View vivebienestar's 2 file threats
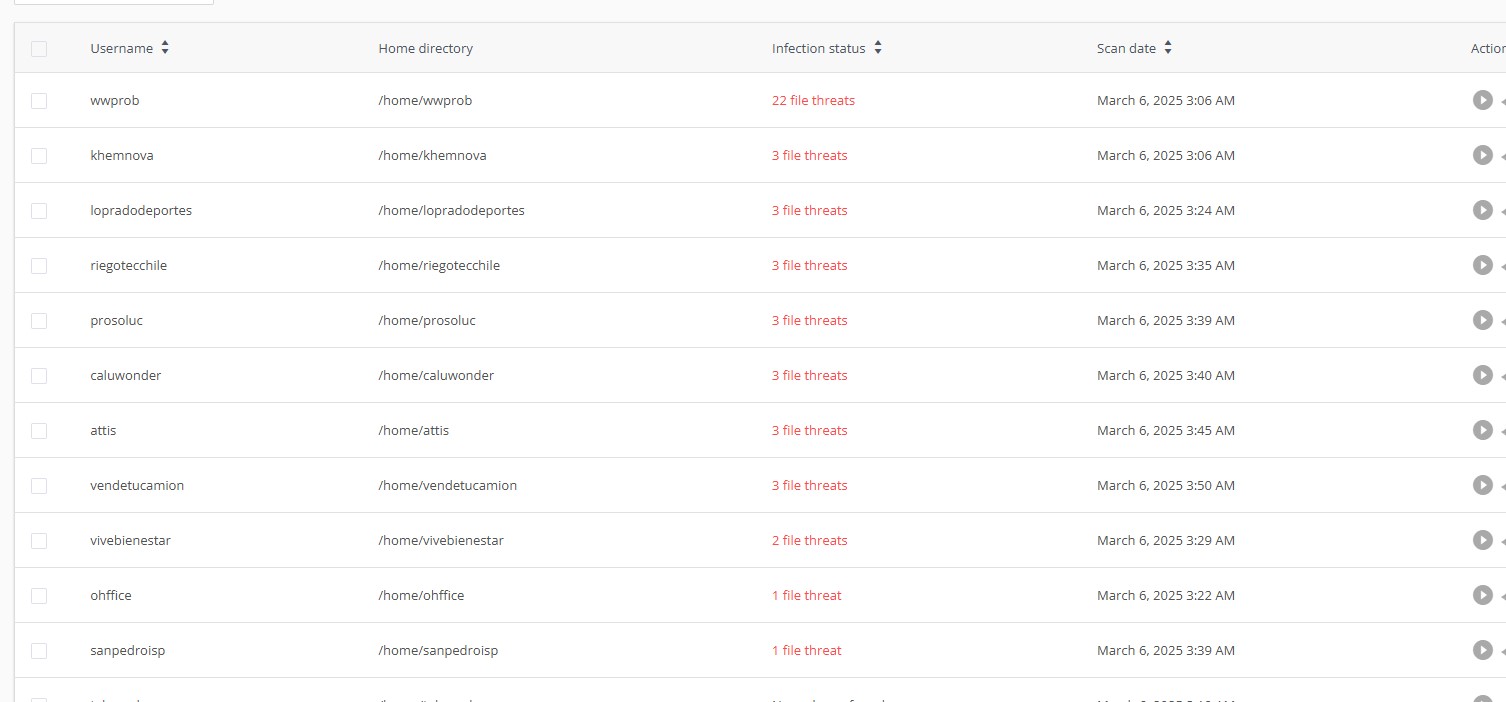The image size is (1506, 702). 809,540
